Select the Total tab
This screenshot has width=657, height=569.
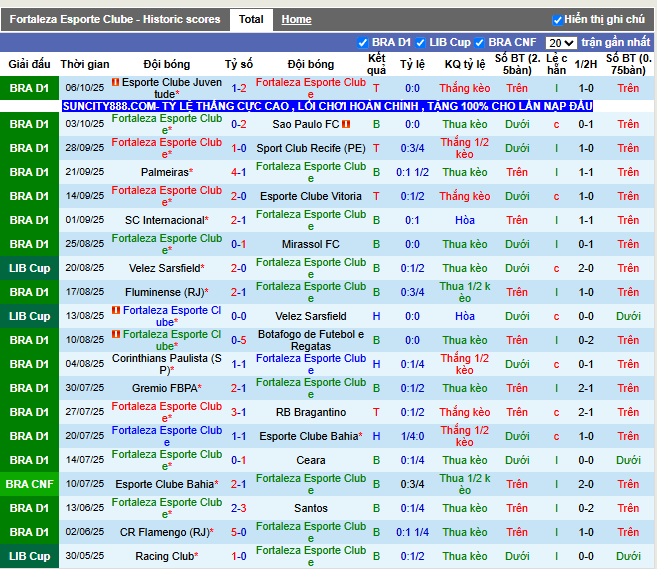pos(251,19)
